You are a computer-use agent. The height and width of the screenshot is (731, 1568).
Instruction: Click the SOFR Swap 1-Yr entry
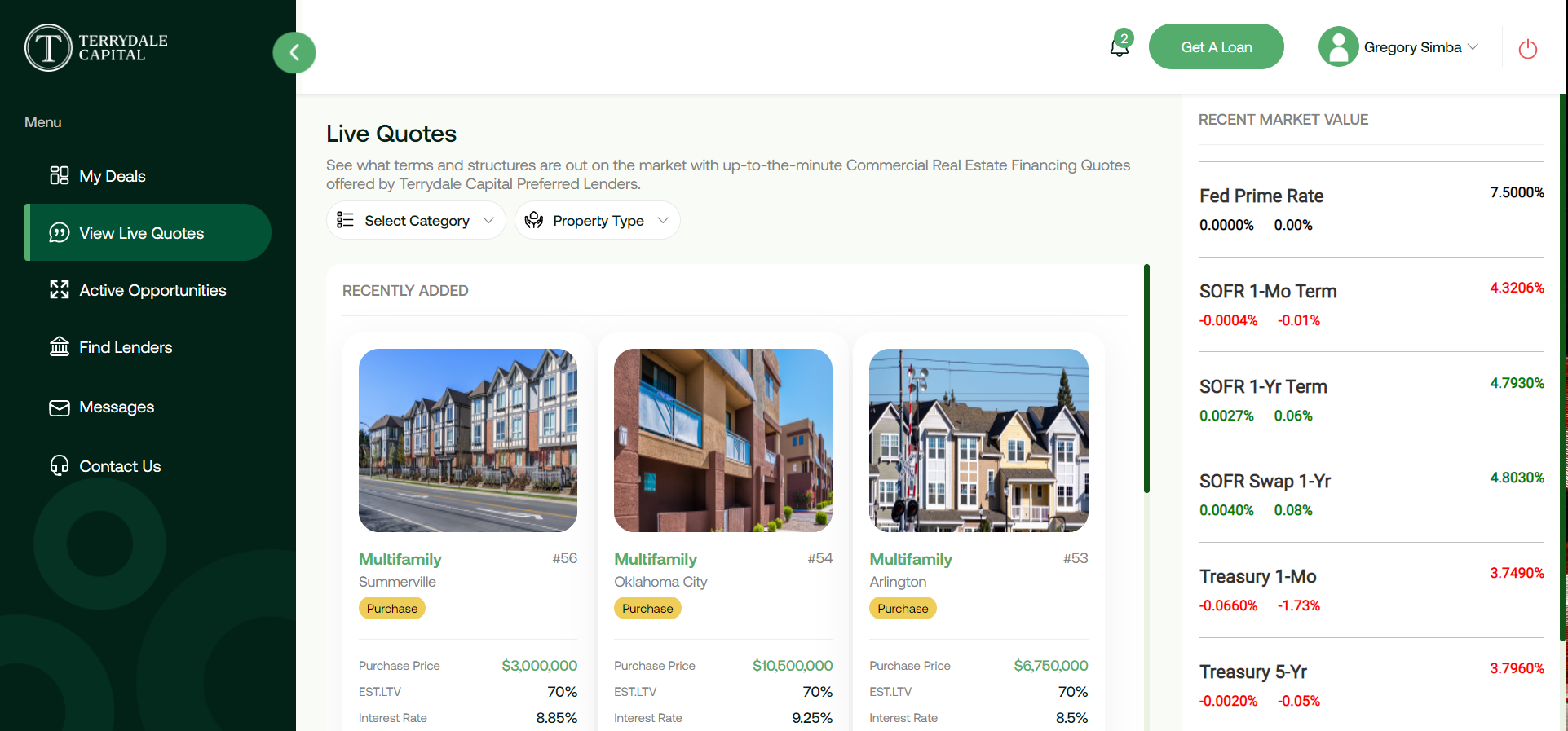click(1371, 495)
